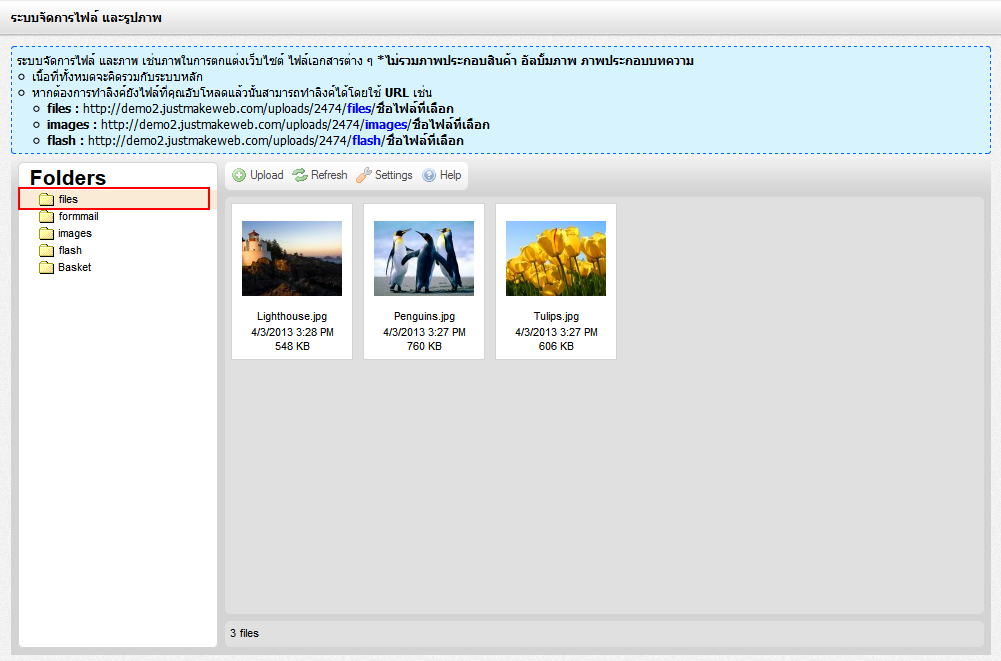Viewport: 1001px width, 661px height.
Task: Click the Tulips.jpg file name text
Action: tap(556, 316)
